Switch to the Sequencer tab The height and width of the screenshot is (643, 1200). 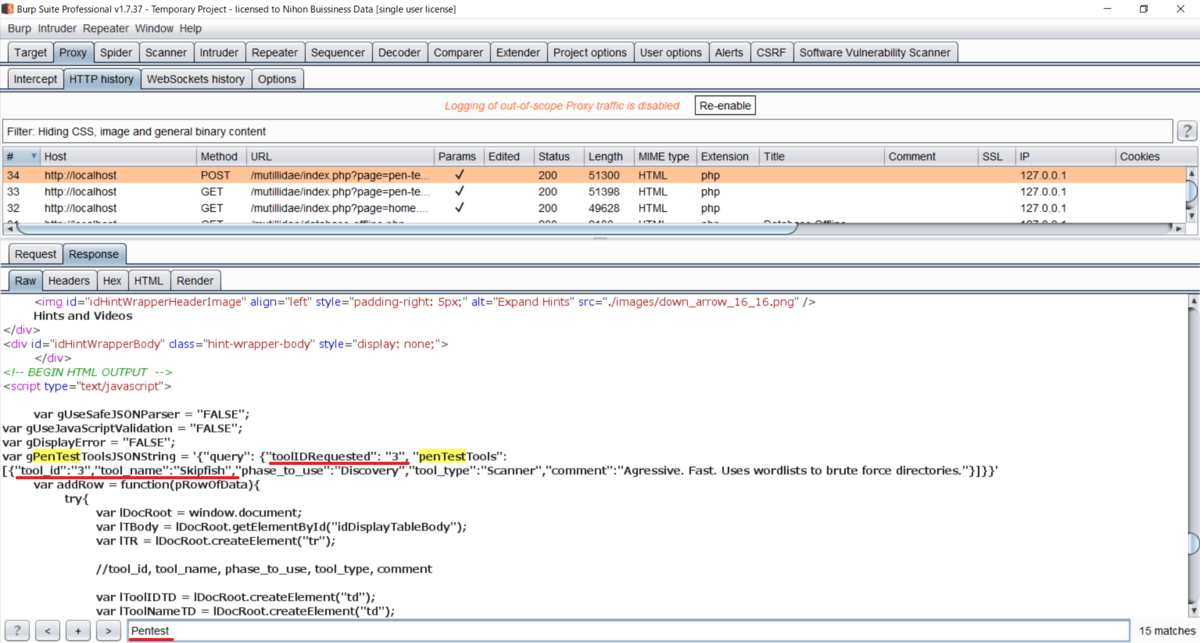click(x=338, y=52)
